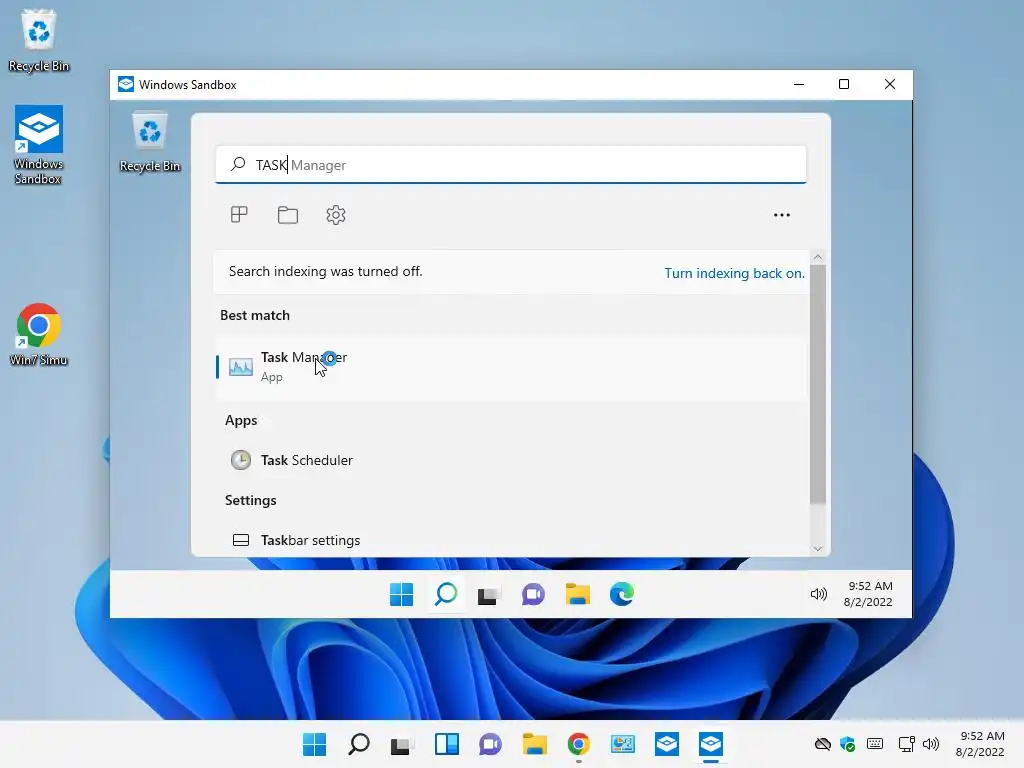Click host network tray icon
This screenshot has width=1024, height=768.
point(906,744)
